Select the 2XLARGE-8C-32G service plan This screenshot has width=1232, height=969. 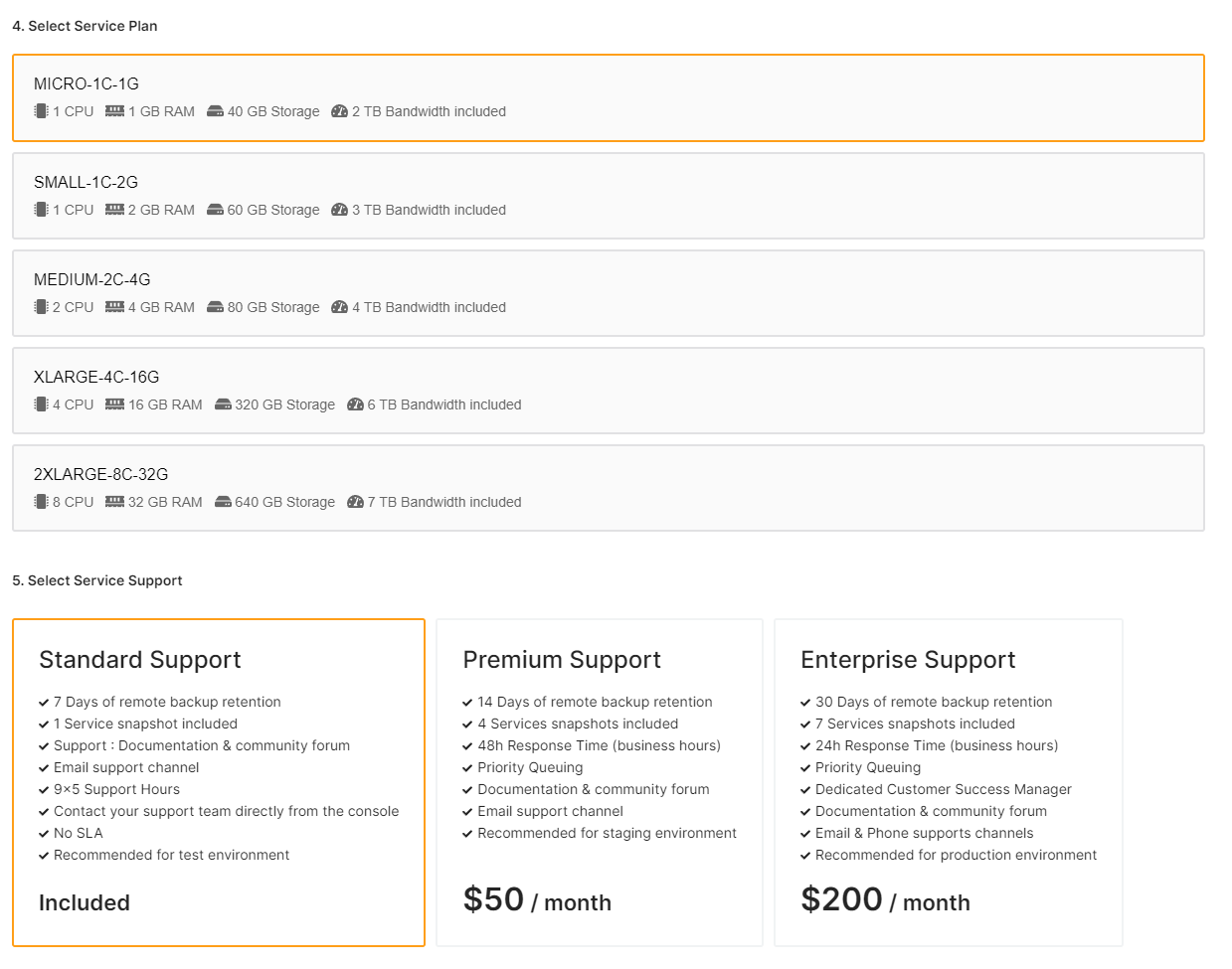click(x=608, y=488)
